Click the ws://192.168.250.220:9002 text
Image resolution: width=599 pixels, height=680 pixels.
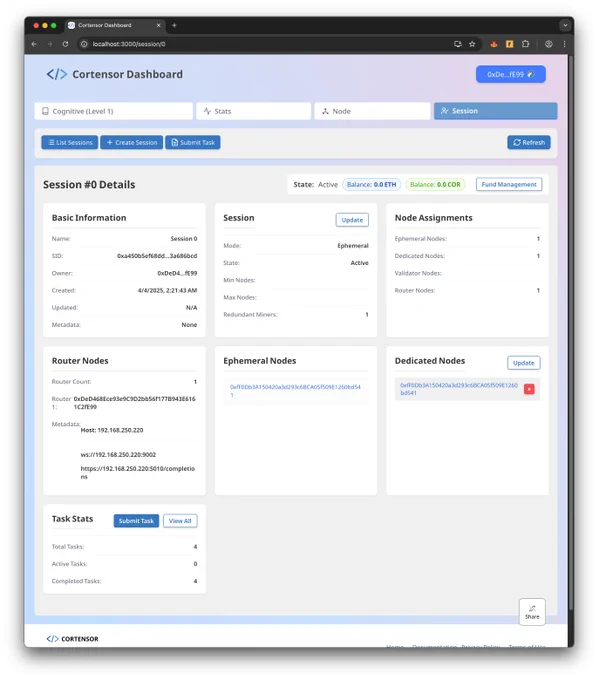(x=118, y=454)
